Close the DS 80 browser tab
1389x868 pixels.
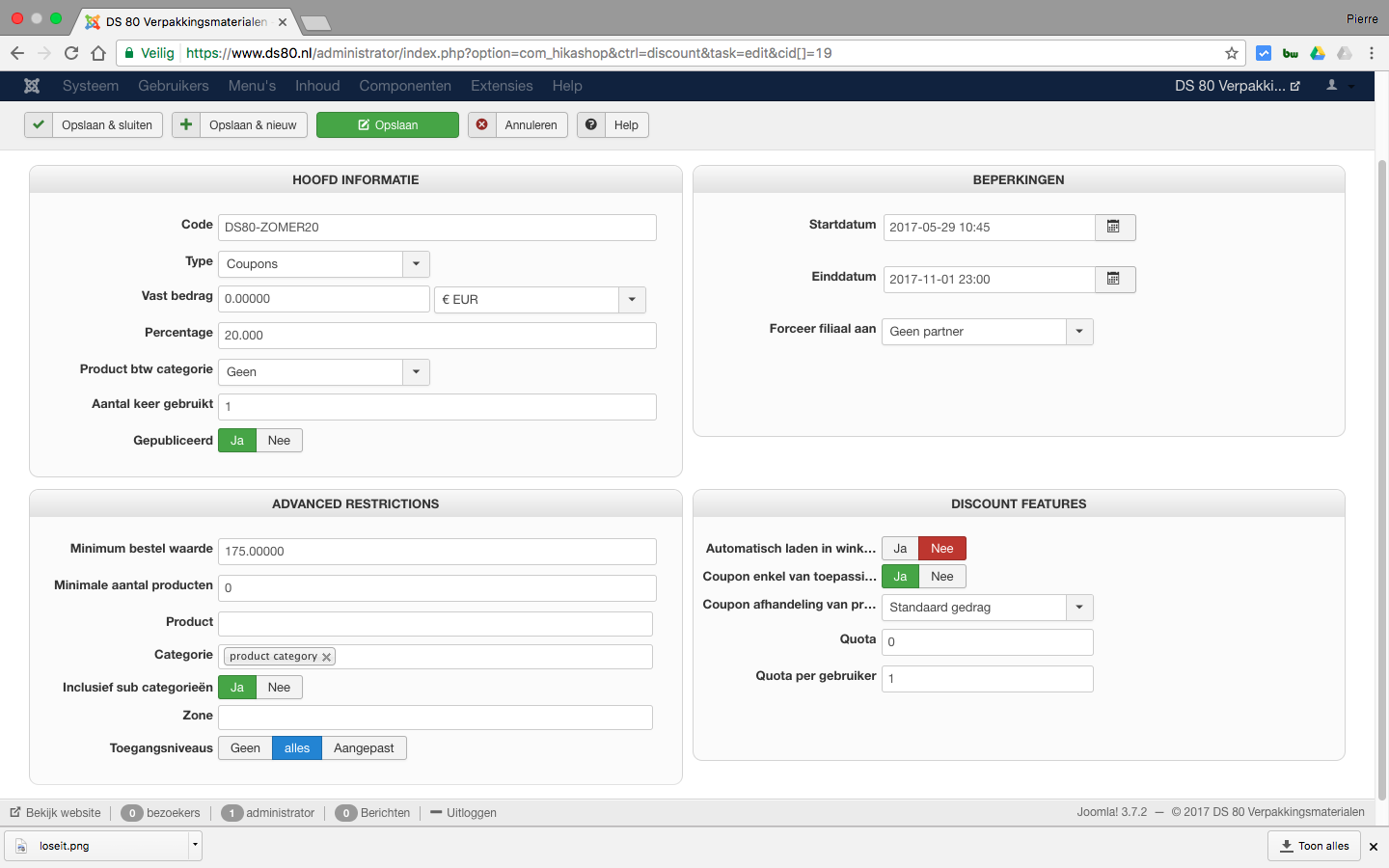click(x=283, y=21)
